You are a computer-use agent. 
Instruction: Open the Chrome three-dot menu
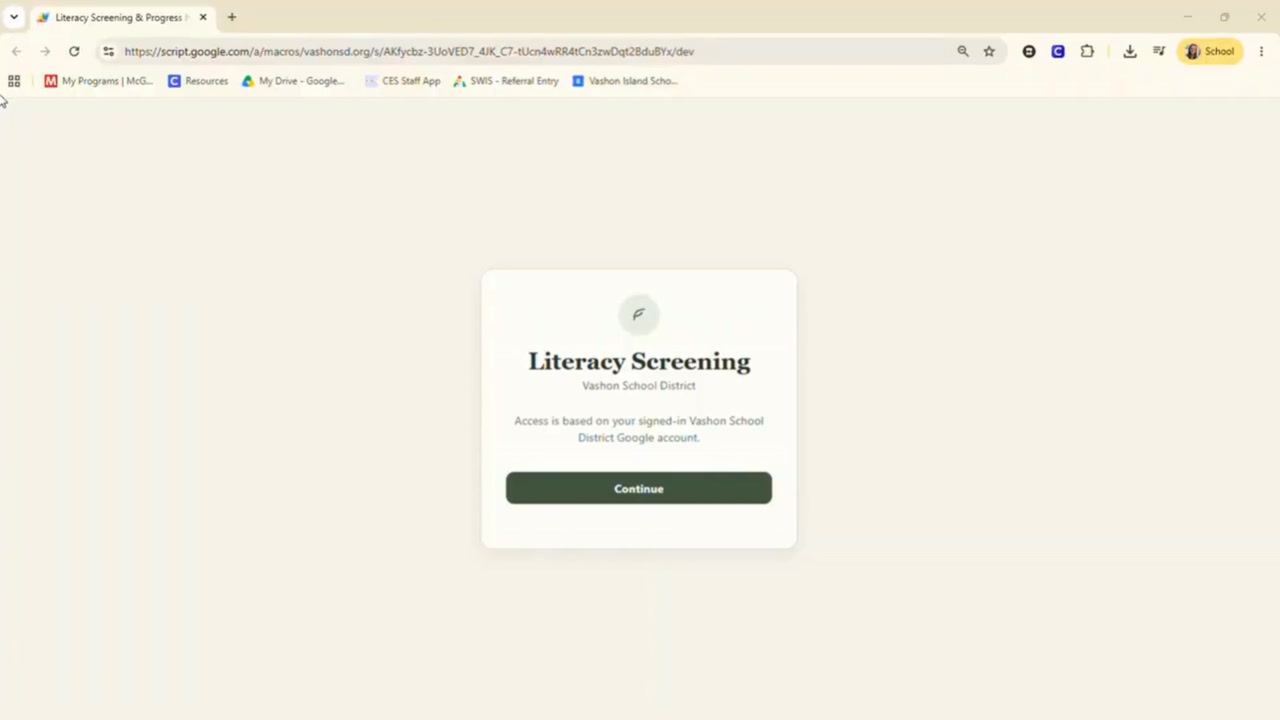(1261, 51)
